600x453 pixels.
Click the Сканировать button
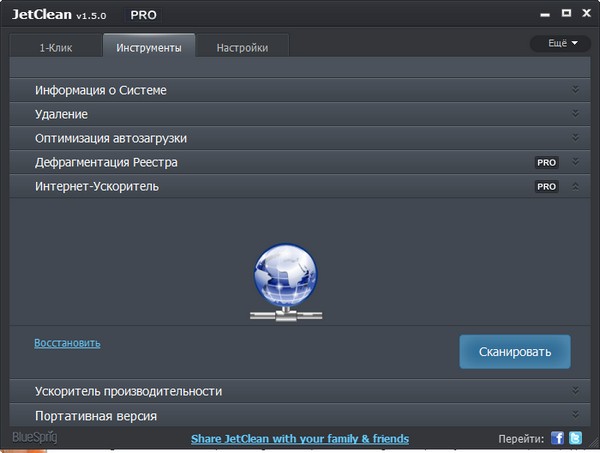(515, 352)
